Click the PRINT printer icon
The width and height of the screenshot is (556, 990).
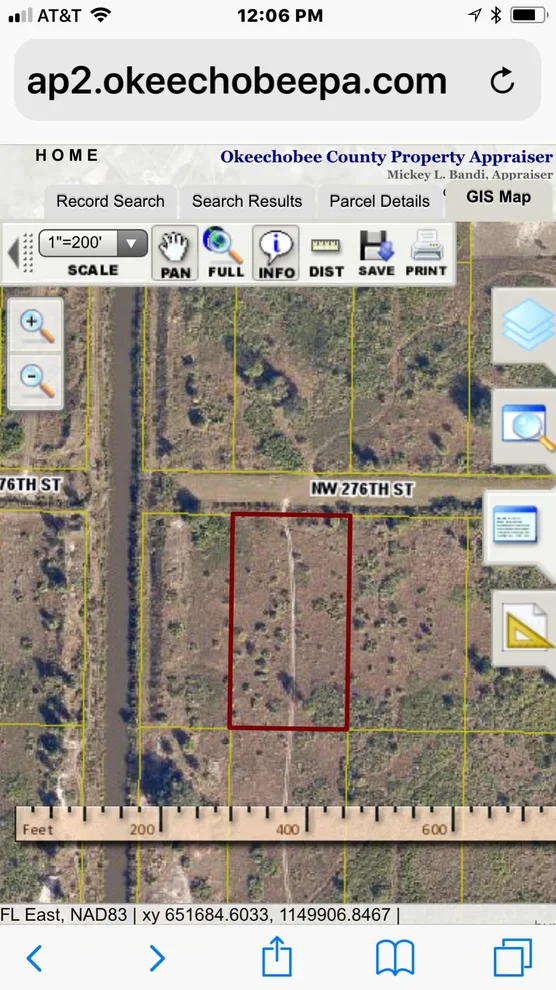point(426,253)
